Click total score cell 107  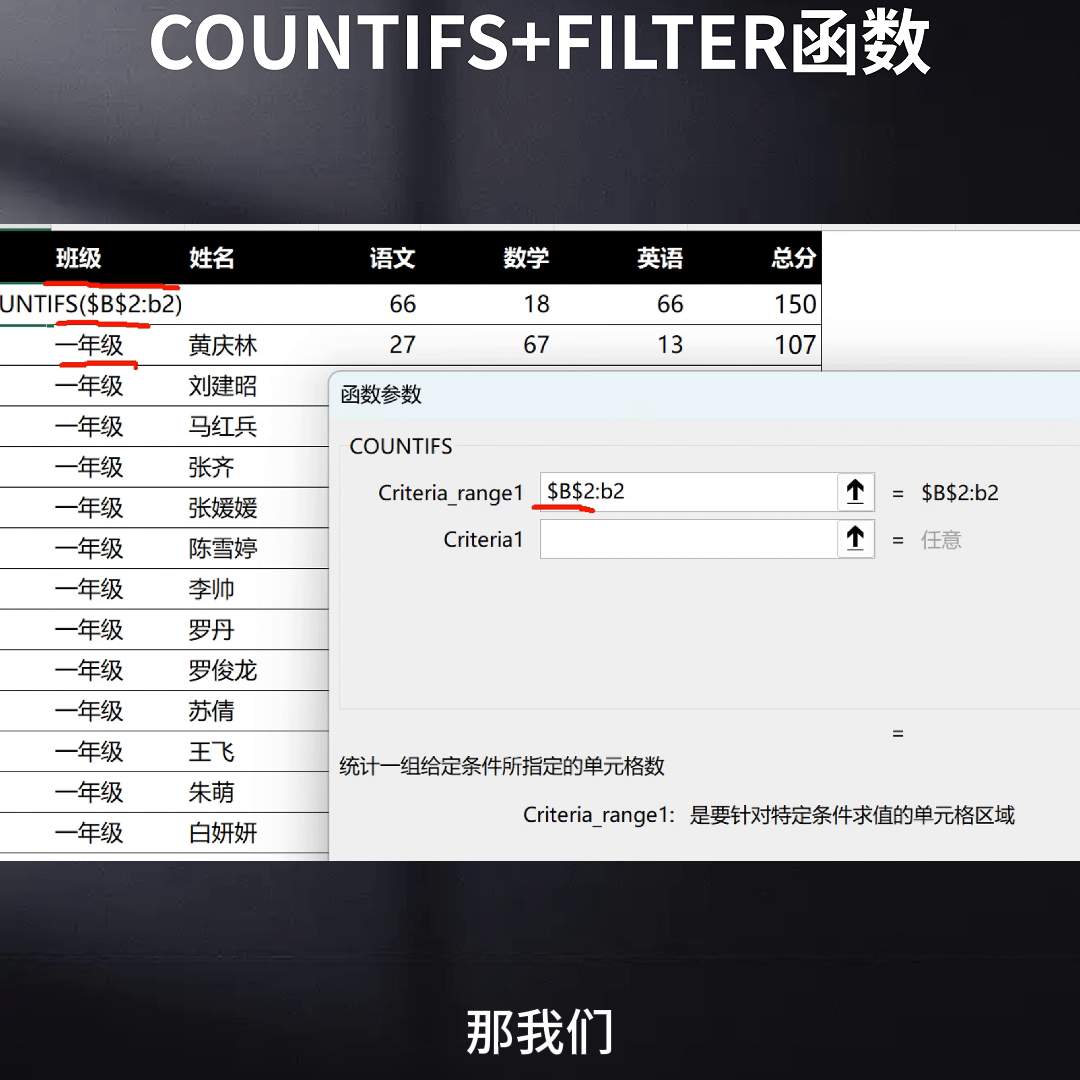pyautogui.click(x=796, y=344)
